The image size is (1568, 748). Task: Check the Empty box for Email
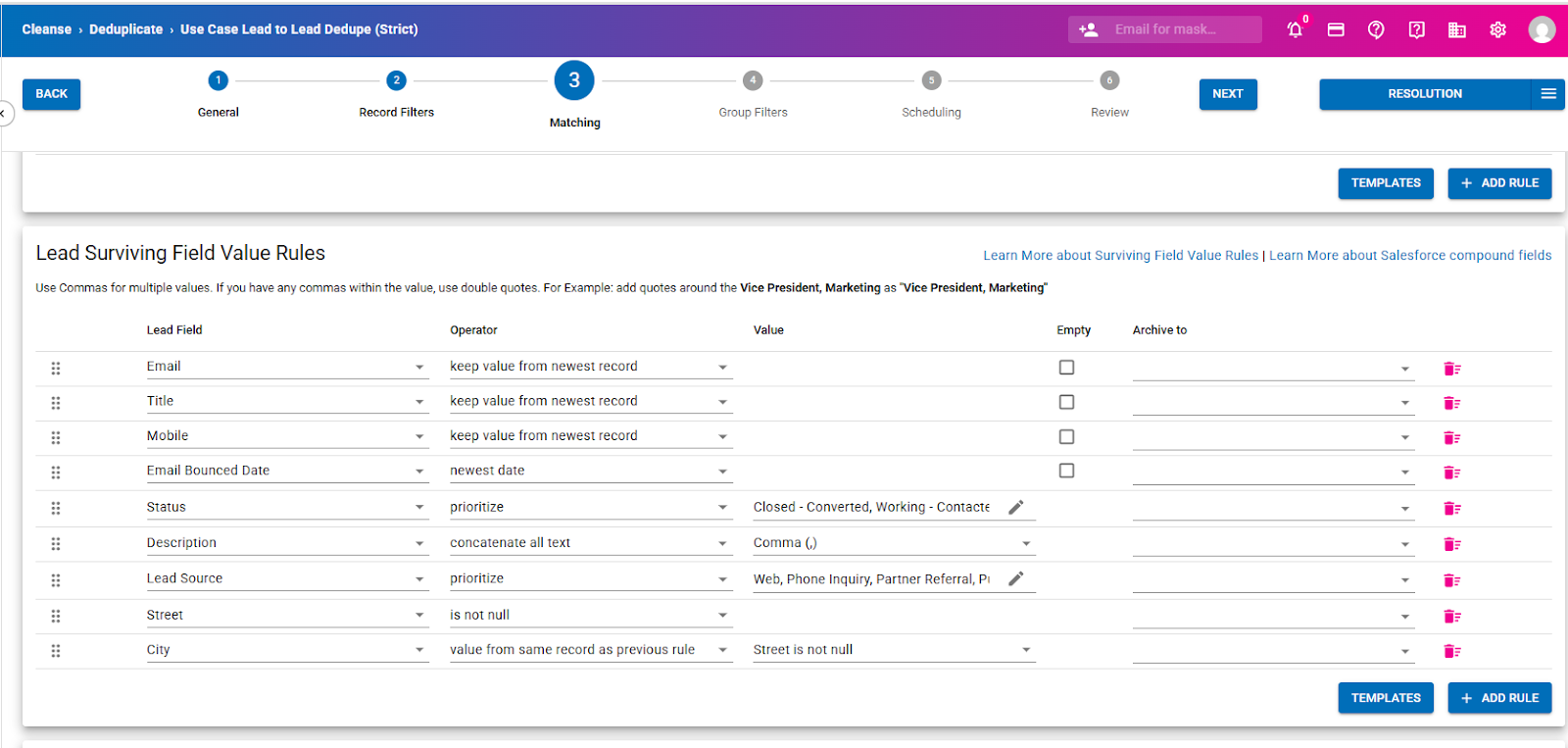(x=1066, y=368)
